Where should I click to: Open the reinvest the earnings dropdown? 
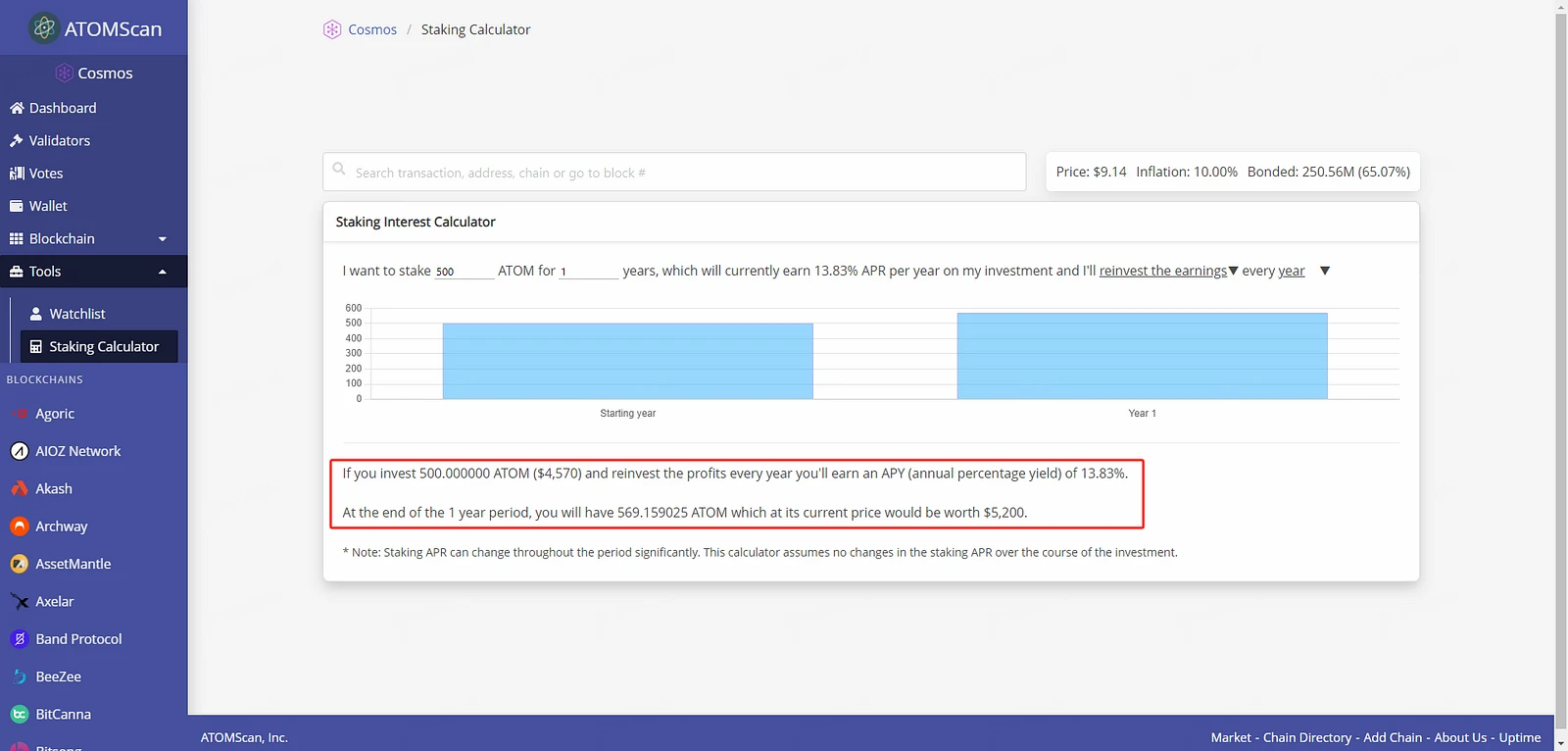1168,271
